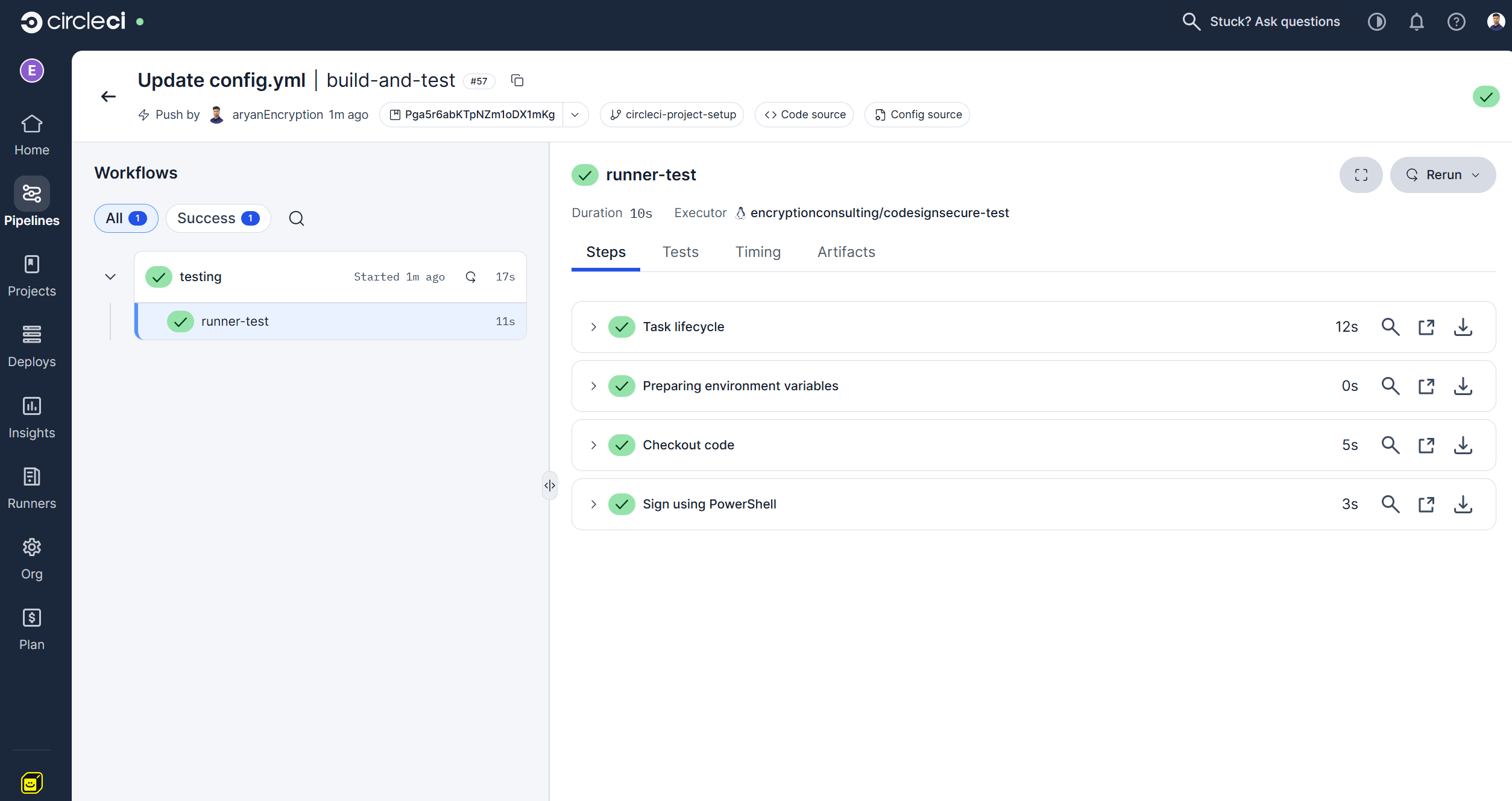This screenshot has height=801, width=1512.
Task: Open Task lifecycle output in new tab
Action: click(x=1426, y=327)
